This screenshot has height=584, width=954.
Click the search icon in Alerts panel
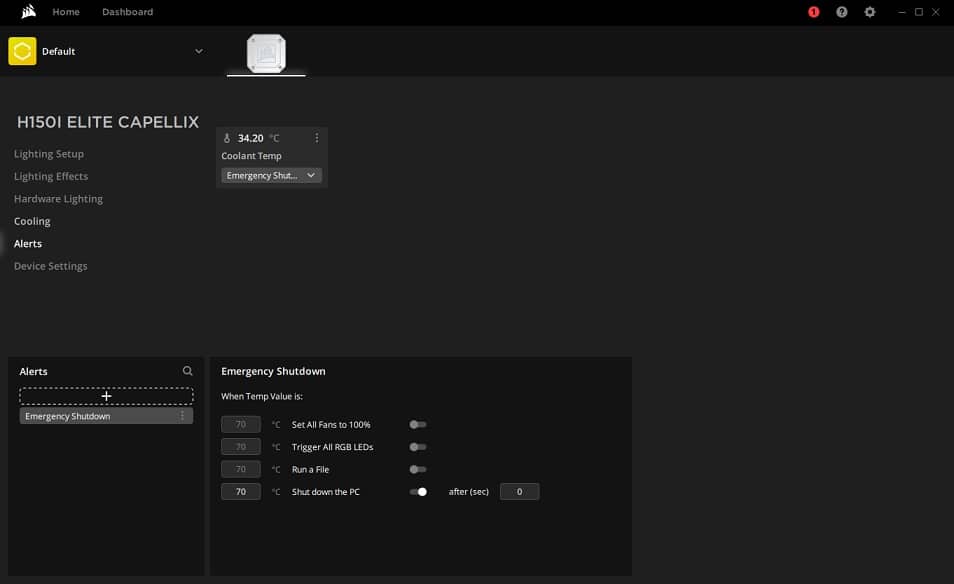pyautogui.click(x=187, y=371)
